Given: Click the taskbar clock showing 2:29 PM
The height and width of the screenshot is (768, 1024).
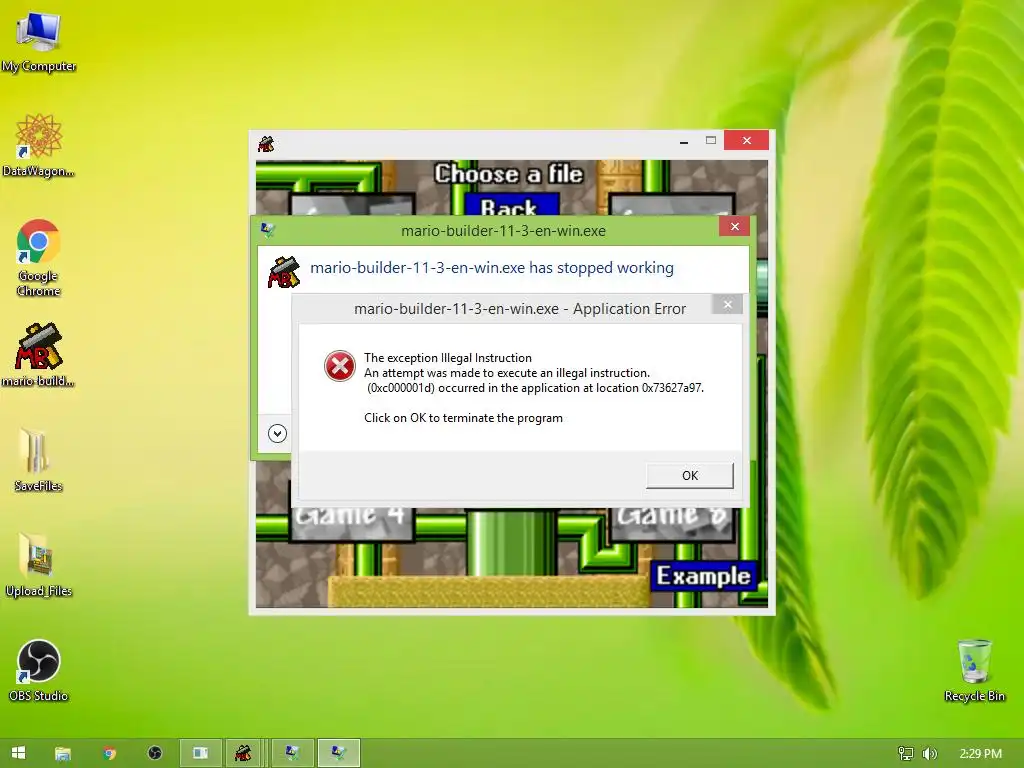Looking at the screenshot, I should (x=980, y=753).
